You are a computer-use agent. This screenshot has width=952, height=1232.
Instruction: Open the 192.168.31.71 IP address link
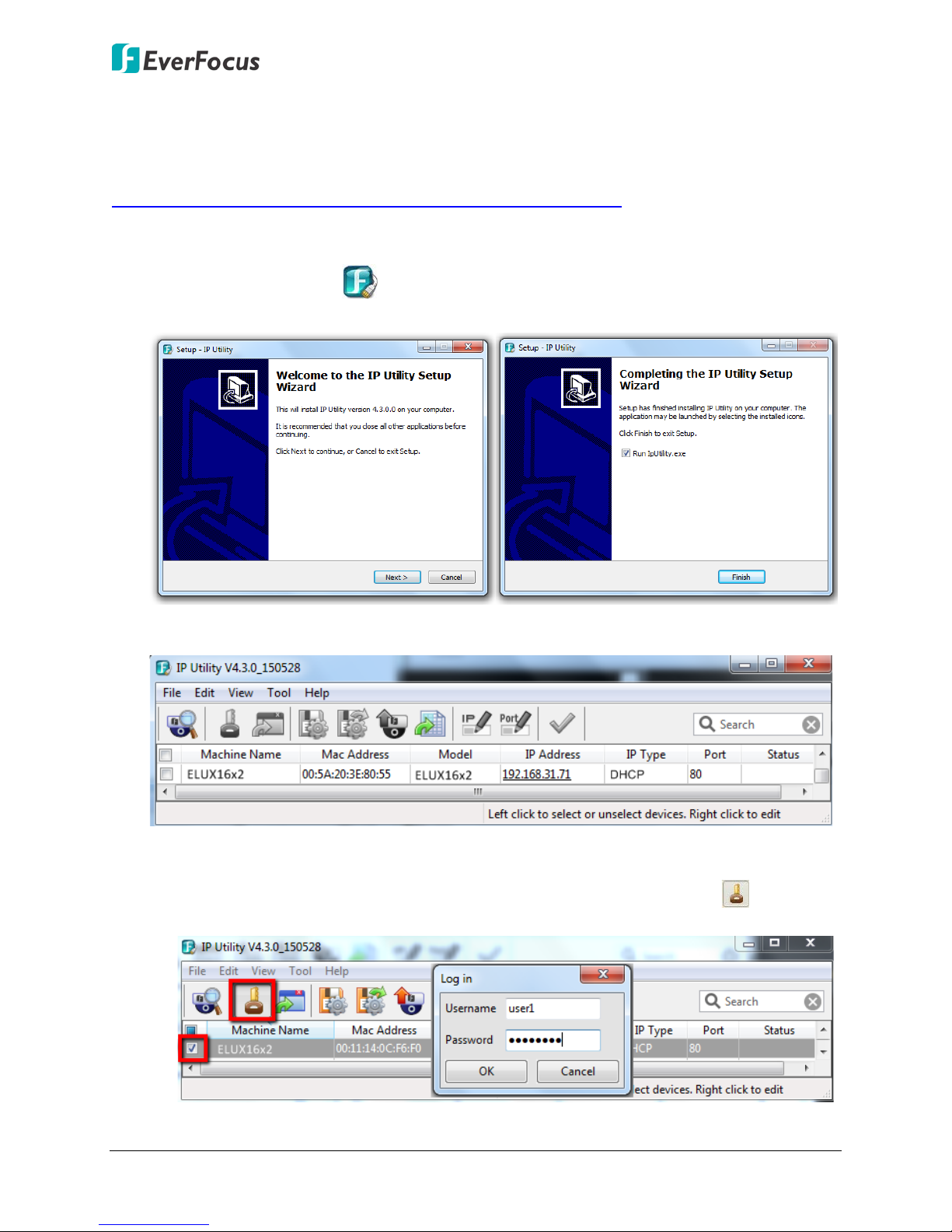click(x=536, y=774)
